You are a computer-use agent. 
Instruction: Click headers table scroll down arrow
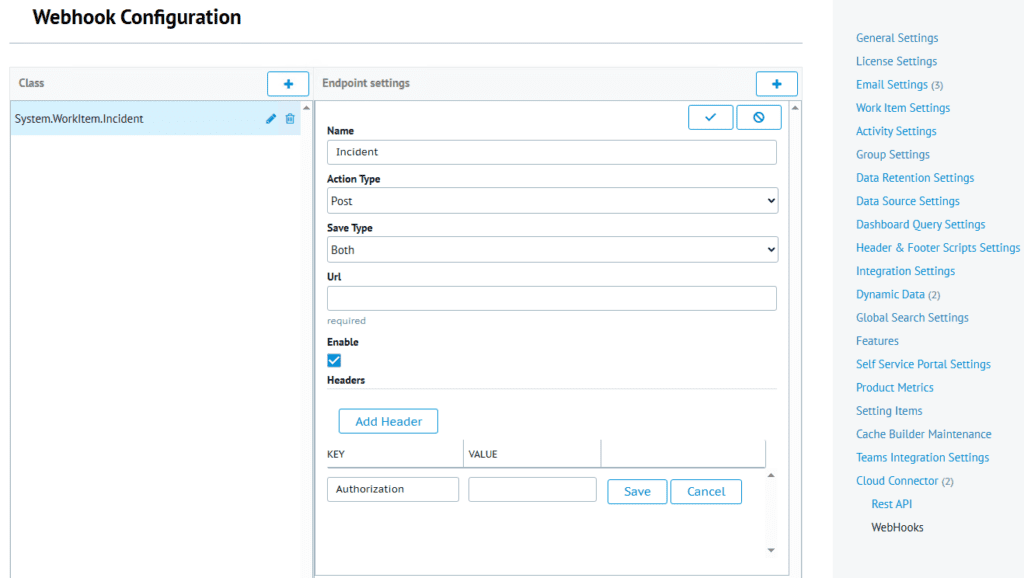771,551
